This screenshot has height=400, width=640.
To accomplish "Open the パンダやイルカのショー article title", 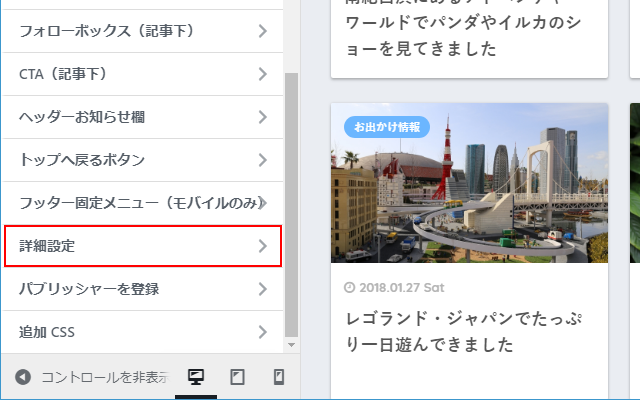I will 463,29.
